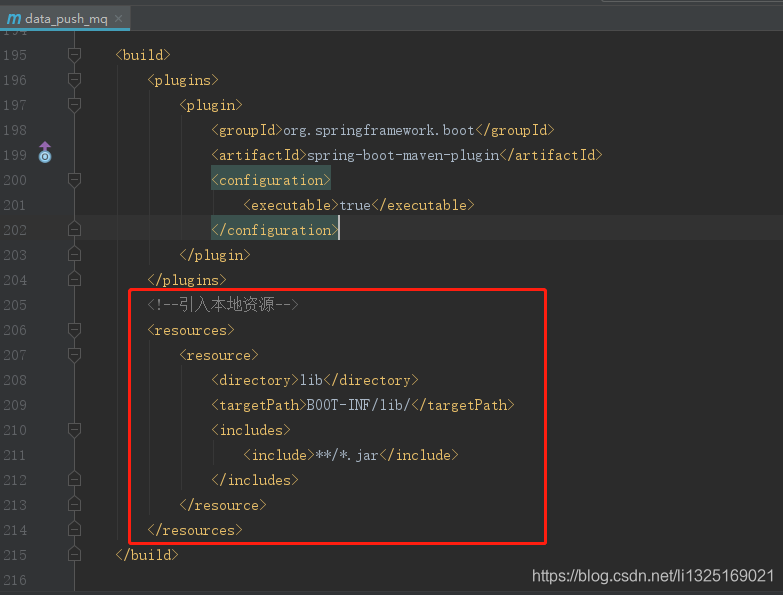This screenshot has height=595, width=783.
Task: Click the fold end marker at line 204
Action: pyautogui.click(x=74, y=279)
